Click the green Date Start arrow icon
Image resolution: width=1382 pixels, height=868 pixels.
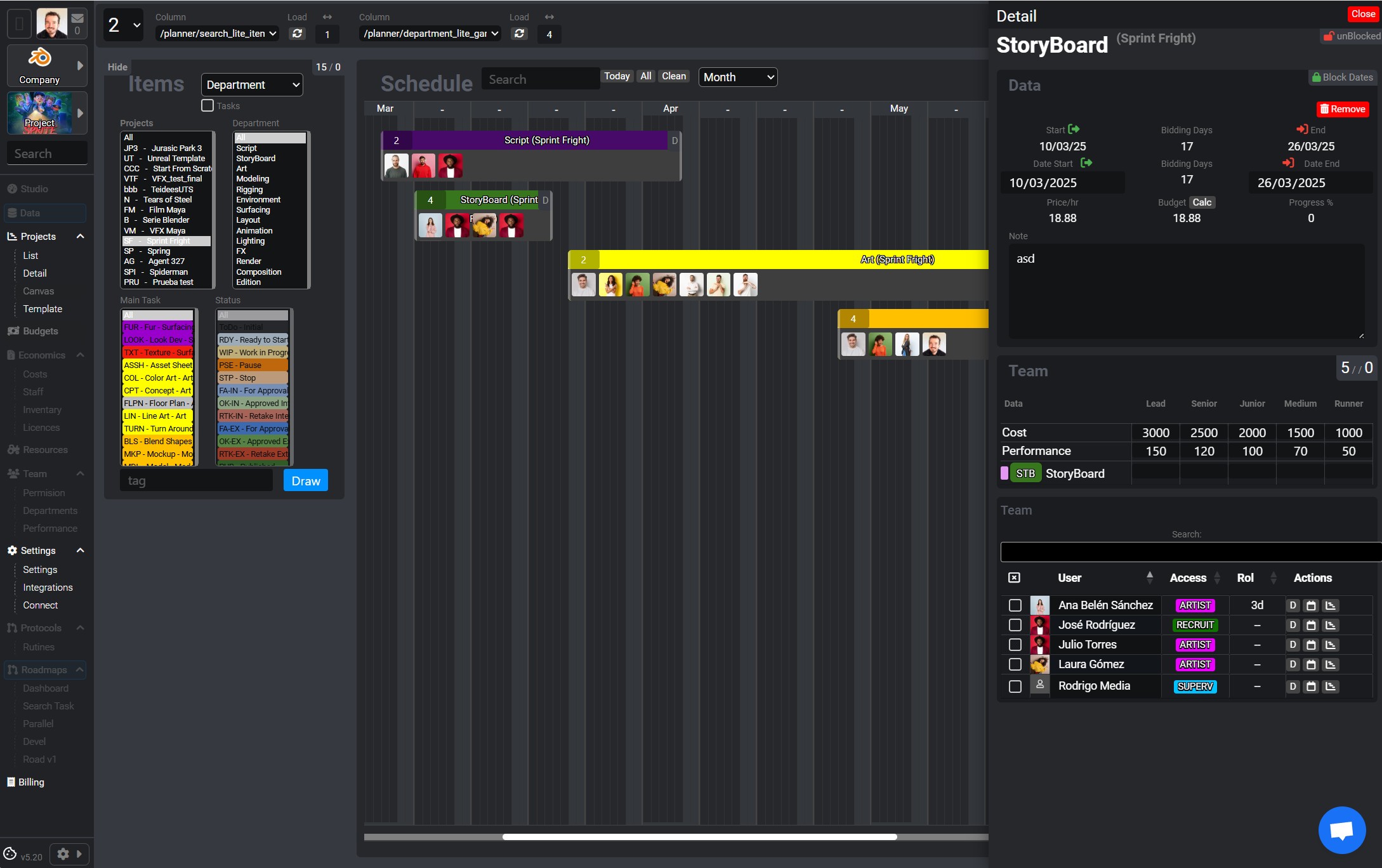pyautogui.click(x=1086, y=163)
